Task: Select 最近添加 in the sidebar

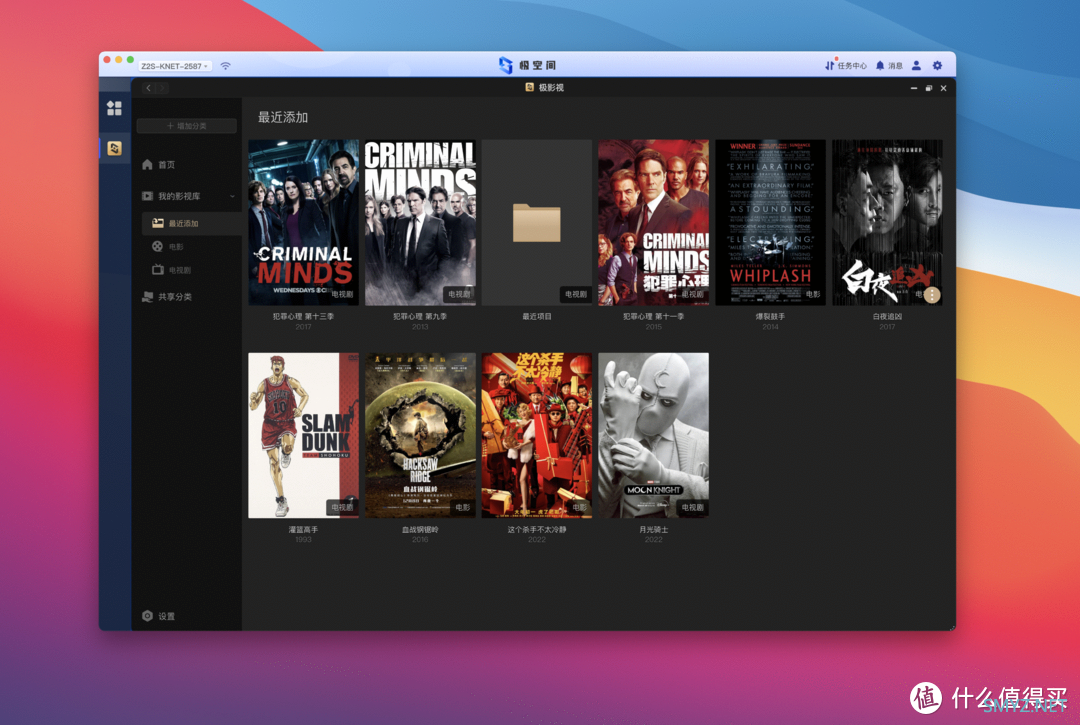Action: (x=191, y=223)
